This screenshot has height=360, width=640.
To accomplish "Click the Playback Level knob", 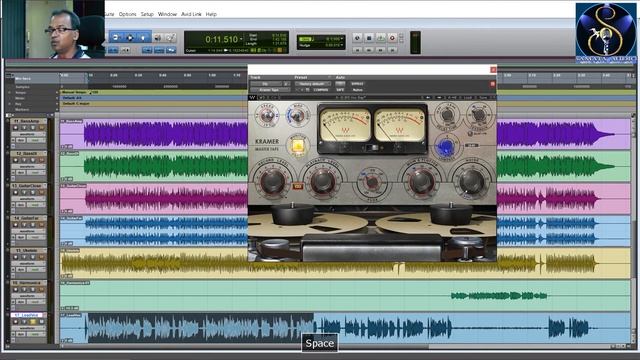I will [x=323, y=181].
